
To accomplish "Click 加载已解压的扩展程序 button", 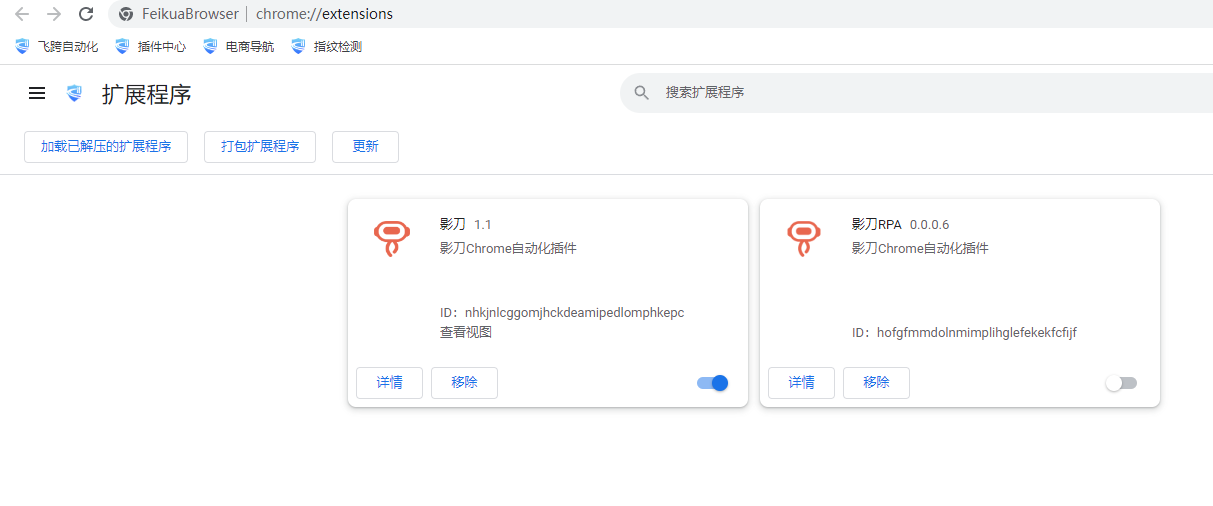I will coord(106,146).
